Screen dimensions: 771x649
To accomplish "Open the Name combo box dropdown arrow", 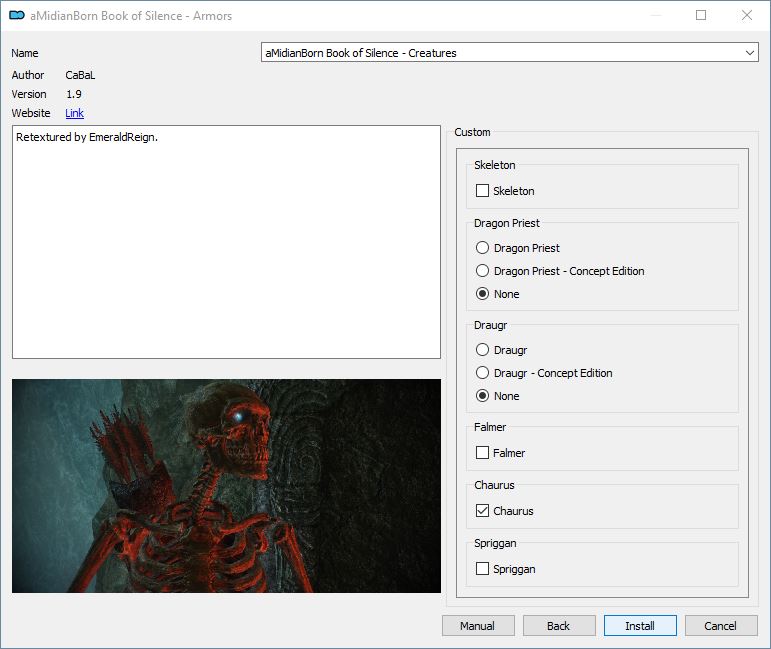I will point(749,53).
